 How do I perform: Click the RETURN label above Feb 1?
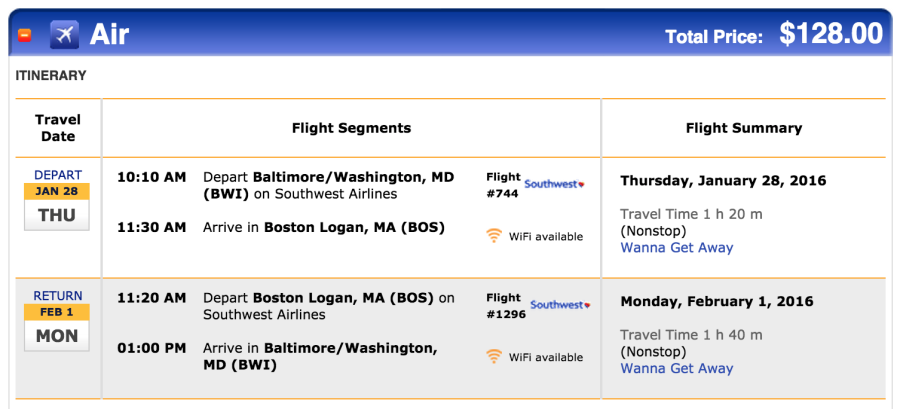58,296
